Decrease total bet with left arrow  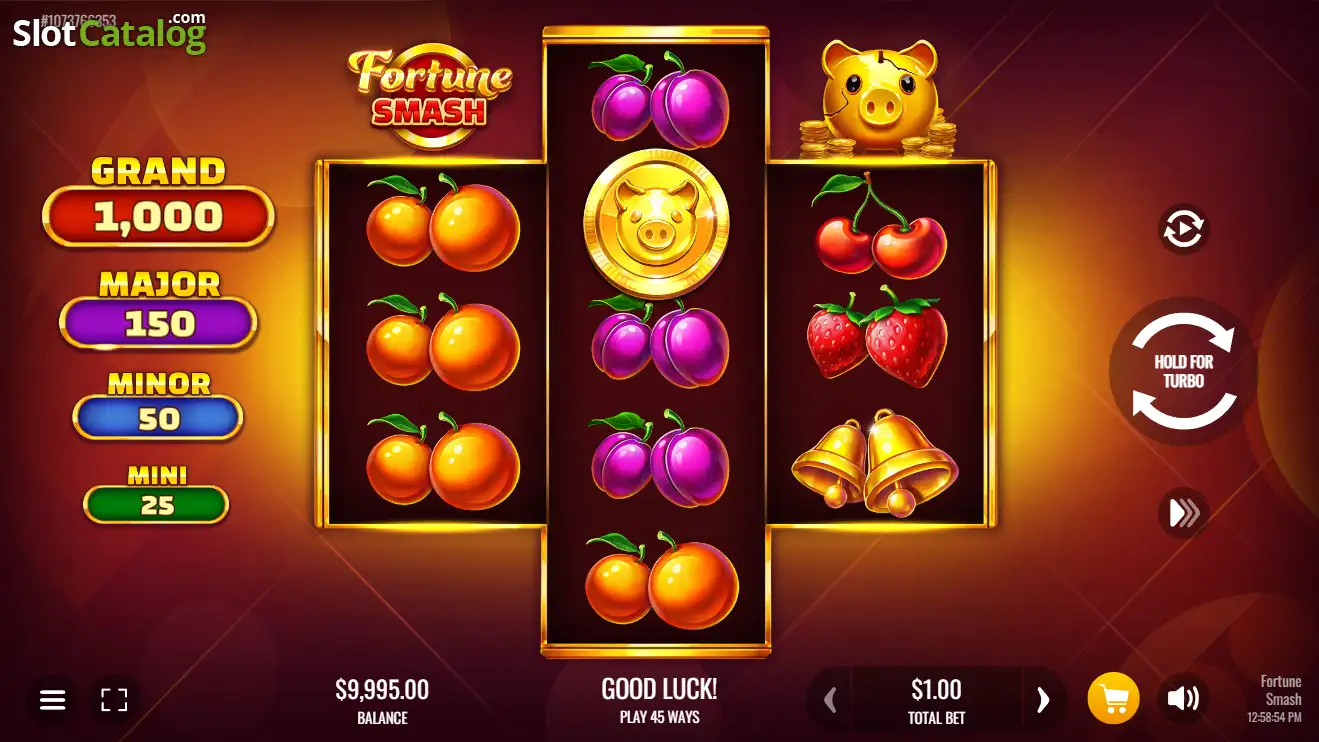point(830,699)
